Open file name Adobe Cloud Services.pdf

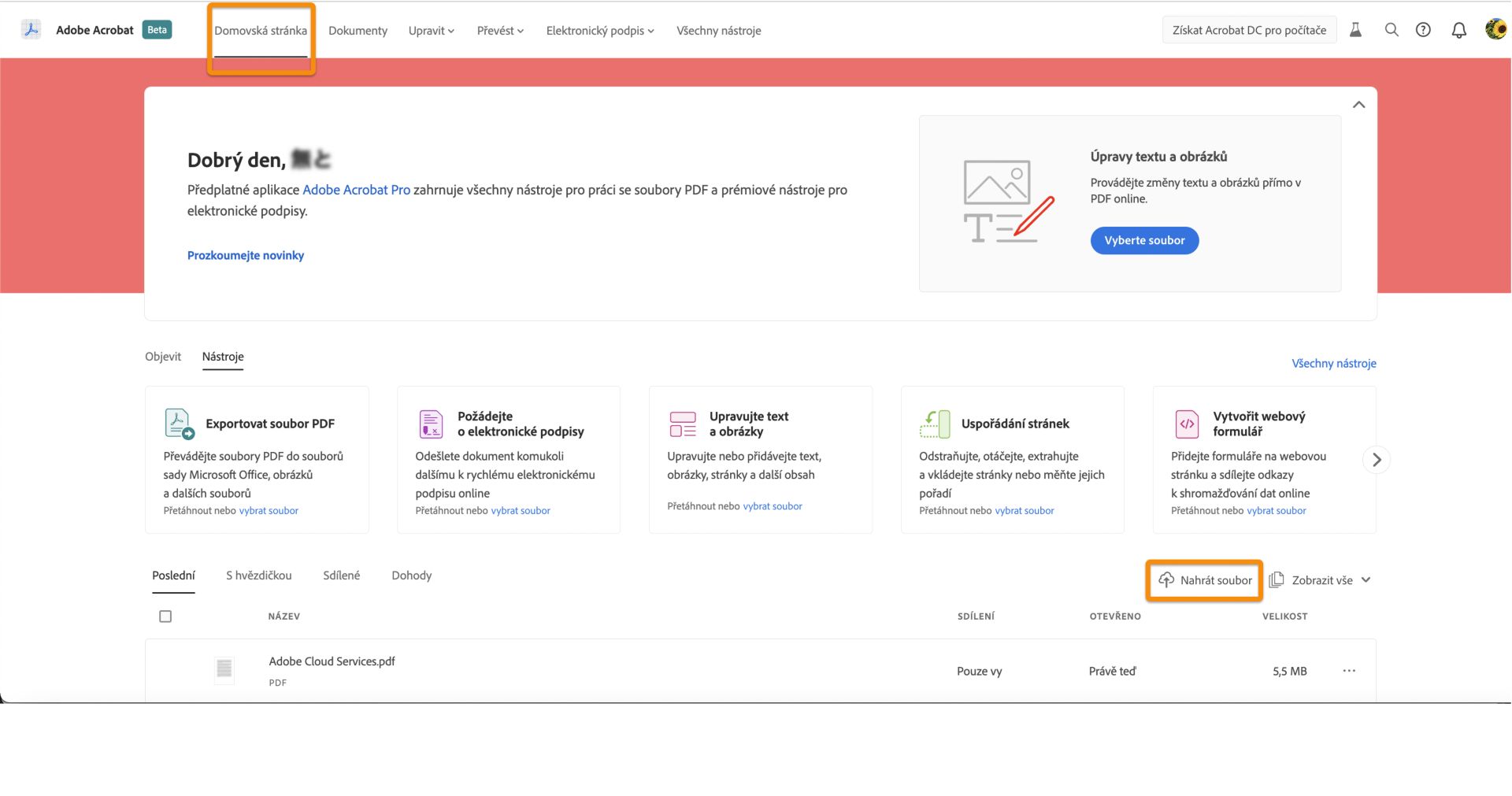(x=332, y=661)
